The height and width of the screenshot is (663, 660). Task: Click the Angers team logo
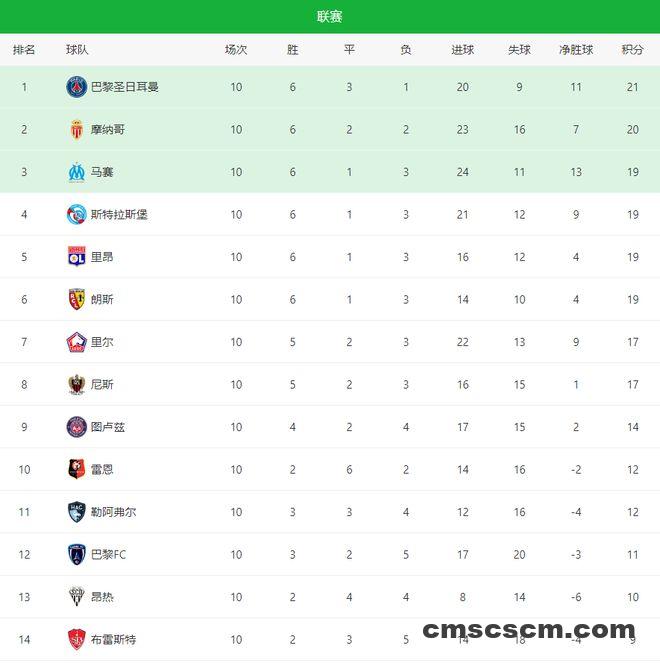(x=77, y=597)
